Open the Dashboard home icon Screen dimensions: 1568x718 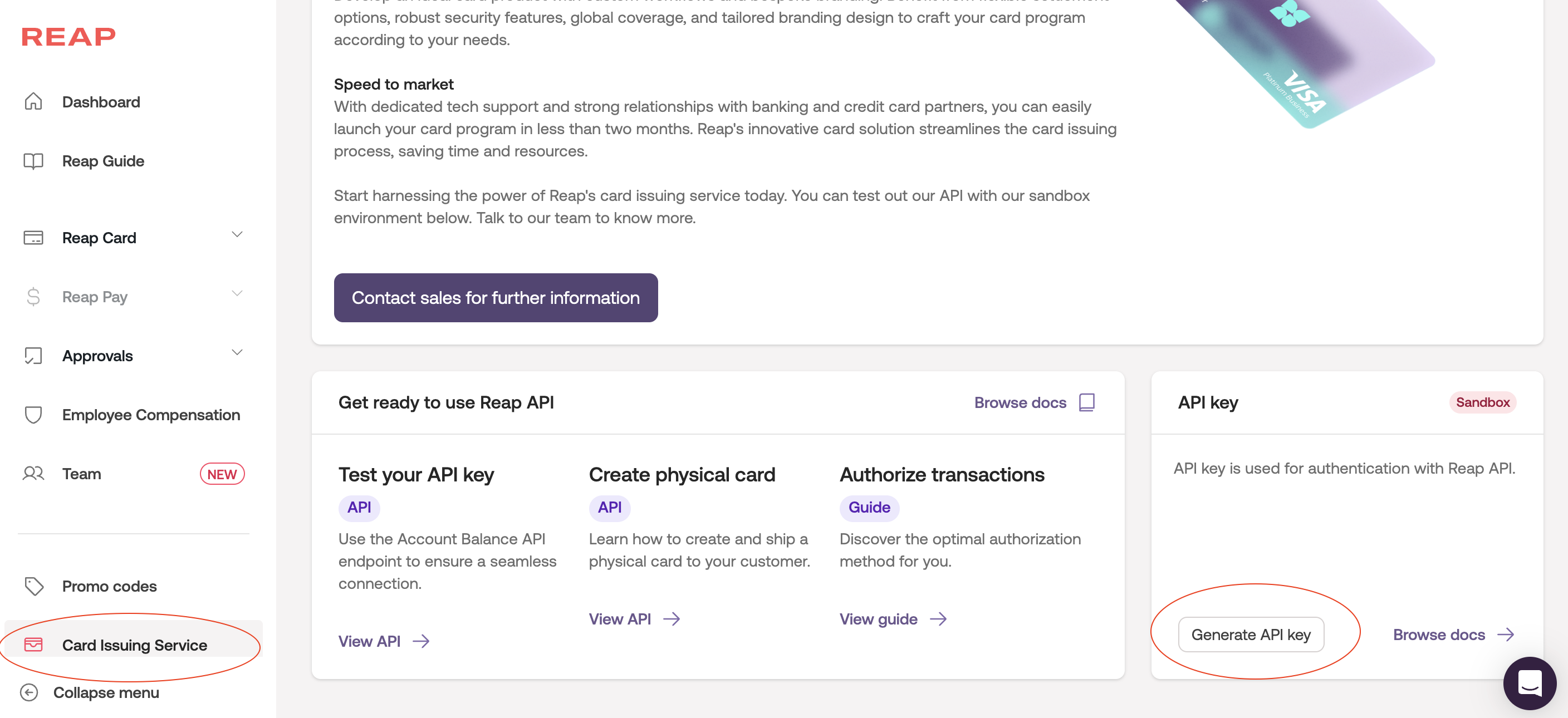pos(33,102)
